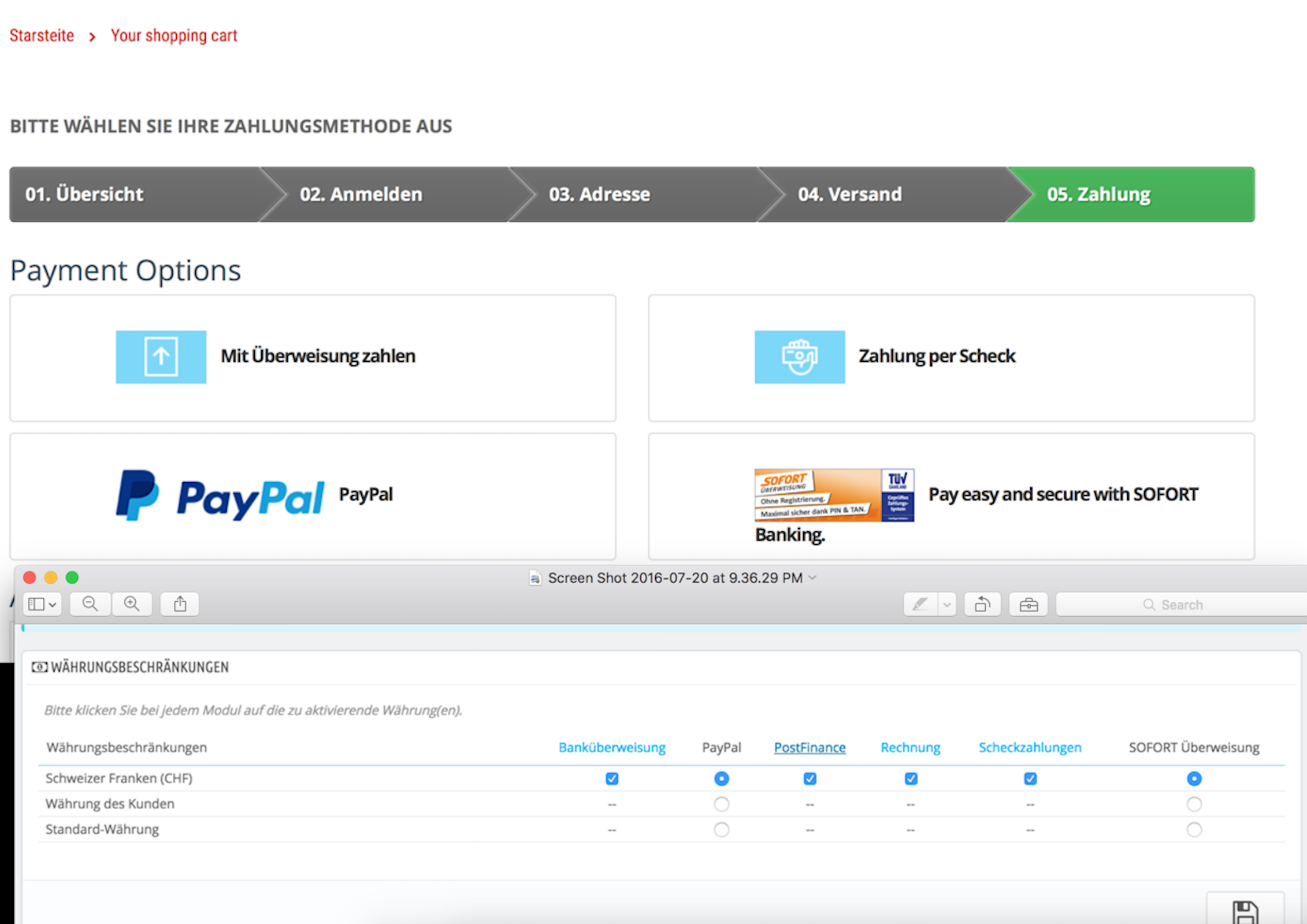Select PayPal radio for Währung des Kunden
Image resolution: width=1307 pixels, height=924 pixels.
[721, 804]
